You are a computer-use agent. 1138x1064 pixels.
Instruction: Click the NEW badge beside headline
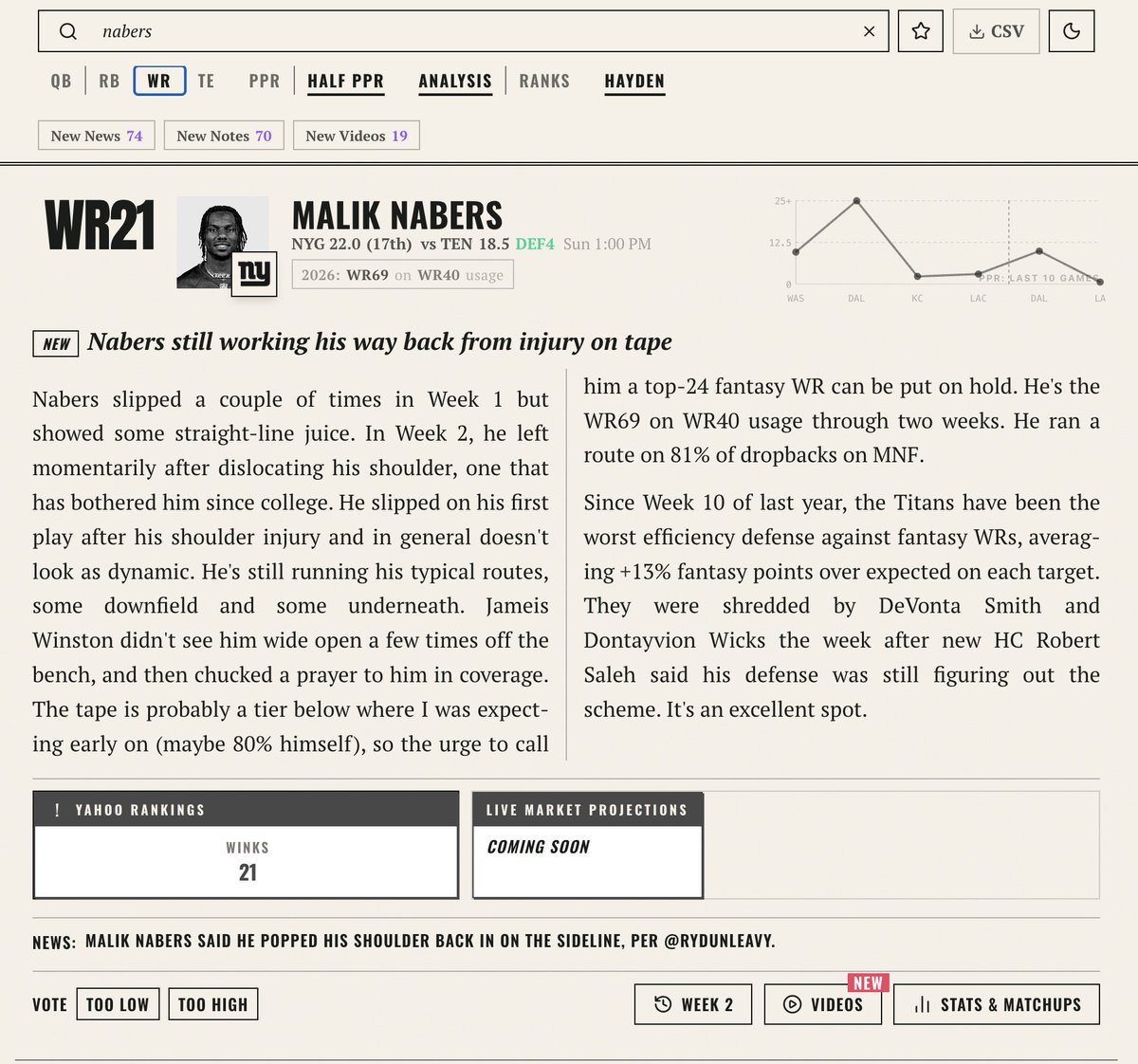[56, 343]
